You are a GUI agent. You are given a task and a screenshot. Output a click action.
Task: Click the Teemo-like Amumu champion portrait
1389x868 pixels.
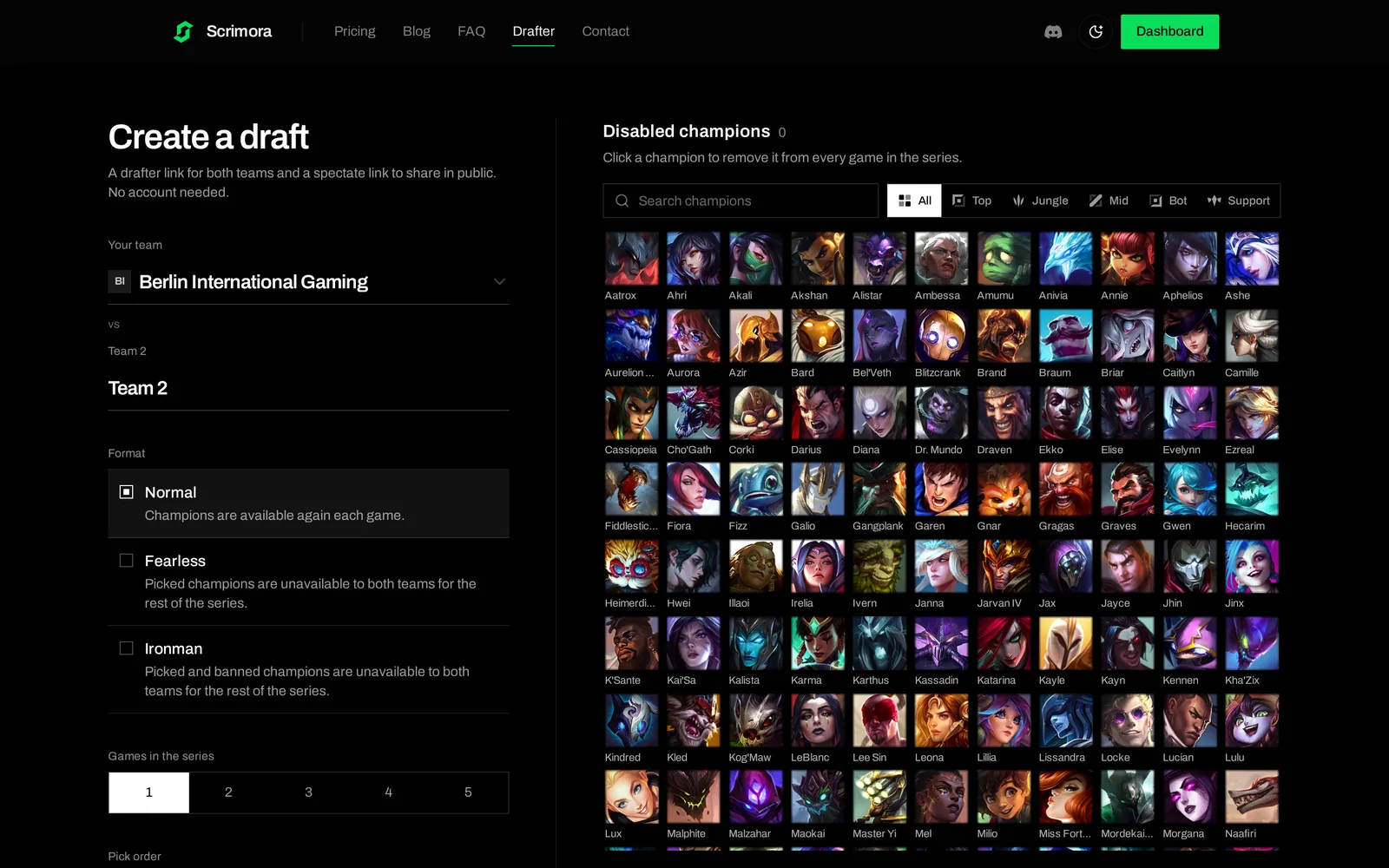(x=1004, y=259)
